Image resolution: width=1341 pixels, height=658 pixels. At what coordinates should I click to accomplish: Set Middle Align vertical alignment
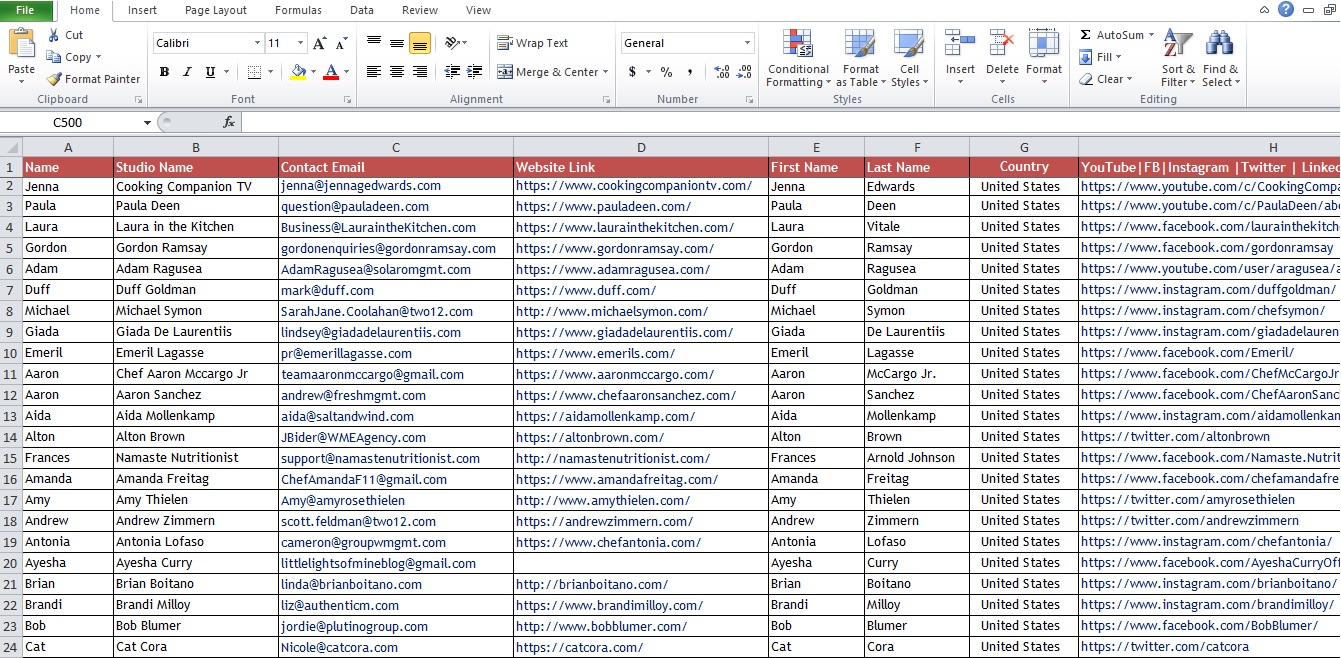[397, 42]
